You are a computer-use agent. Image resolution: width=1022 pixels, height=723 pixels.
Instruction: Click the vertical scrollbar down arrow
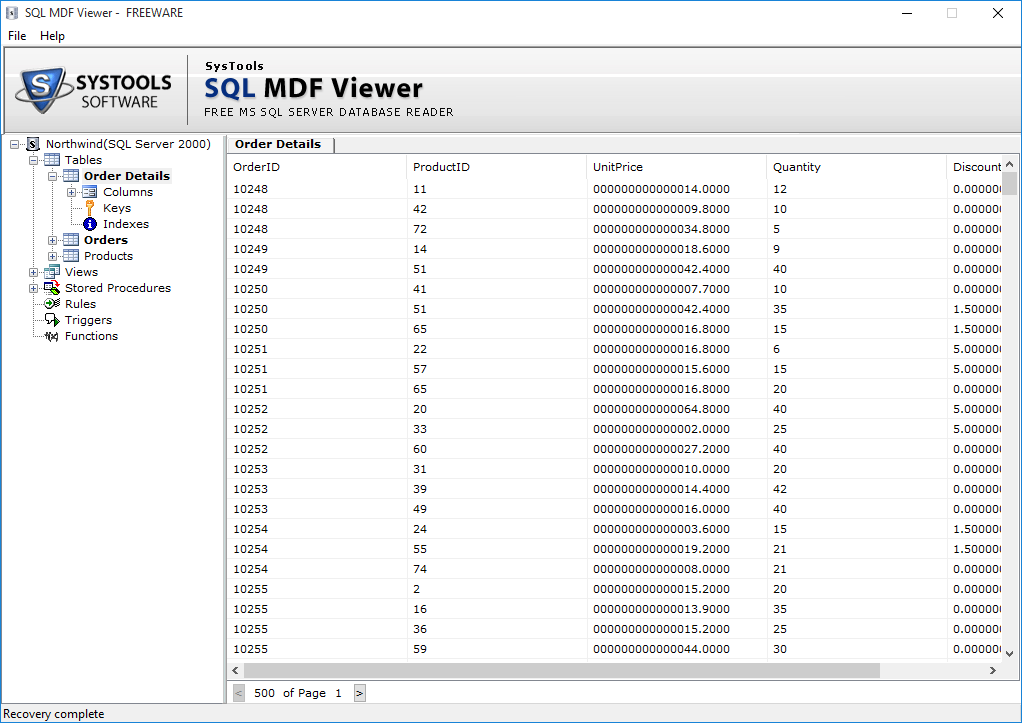click(1010, 653)
